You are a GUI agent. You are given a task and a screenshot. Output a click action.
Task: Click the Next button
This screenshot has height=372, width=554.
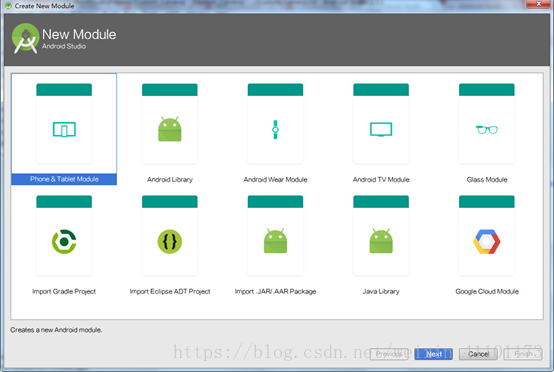[434, 354]
